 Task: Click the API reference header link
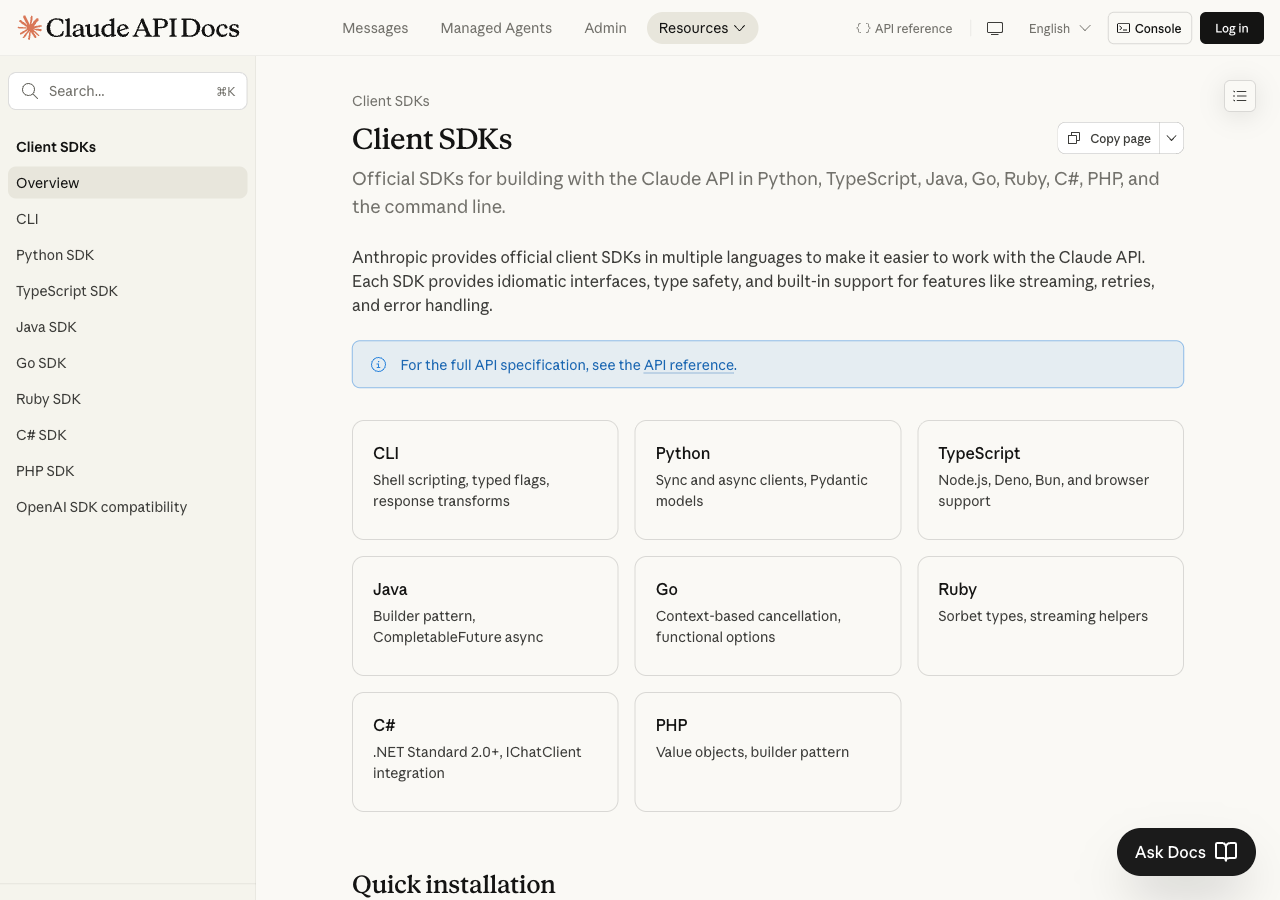(x=904, y=28)
